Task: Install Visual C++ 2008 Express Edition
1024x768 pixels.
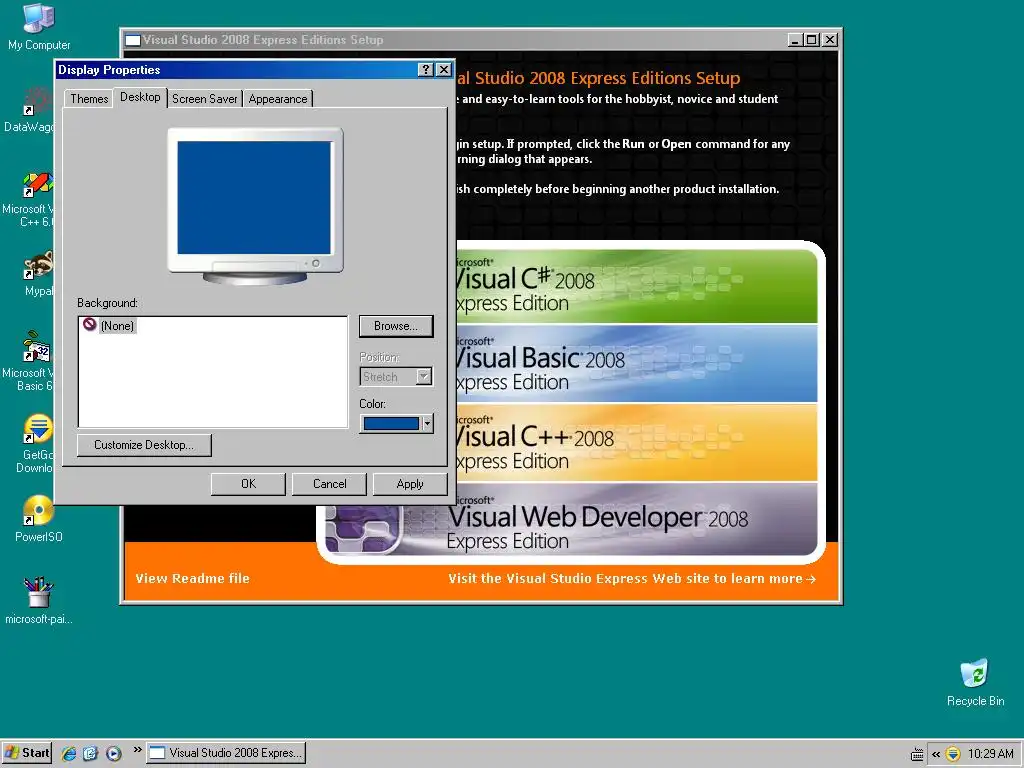Action: (636, 443)
